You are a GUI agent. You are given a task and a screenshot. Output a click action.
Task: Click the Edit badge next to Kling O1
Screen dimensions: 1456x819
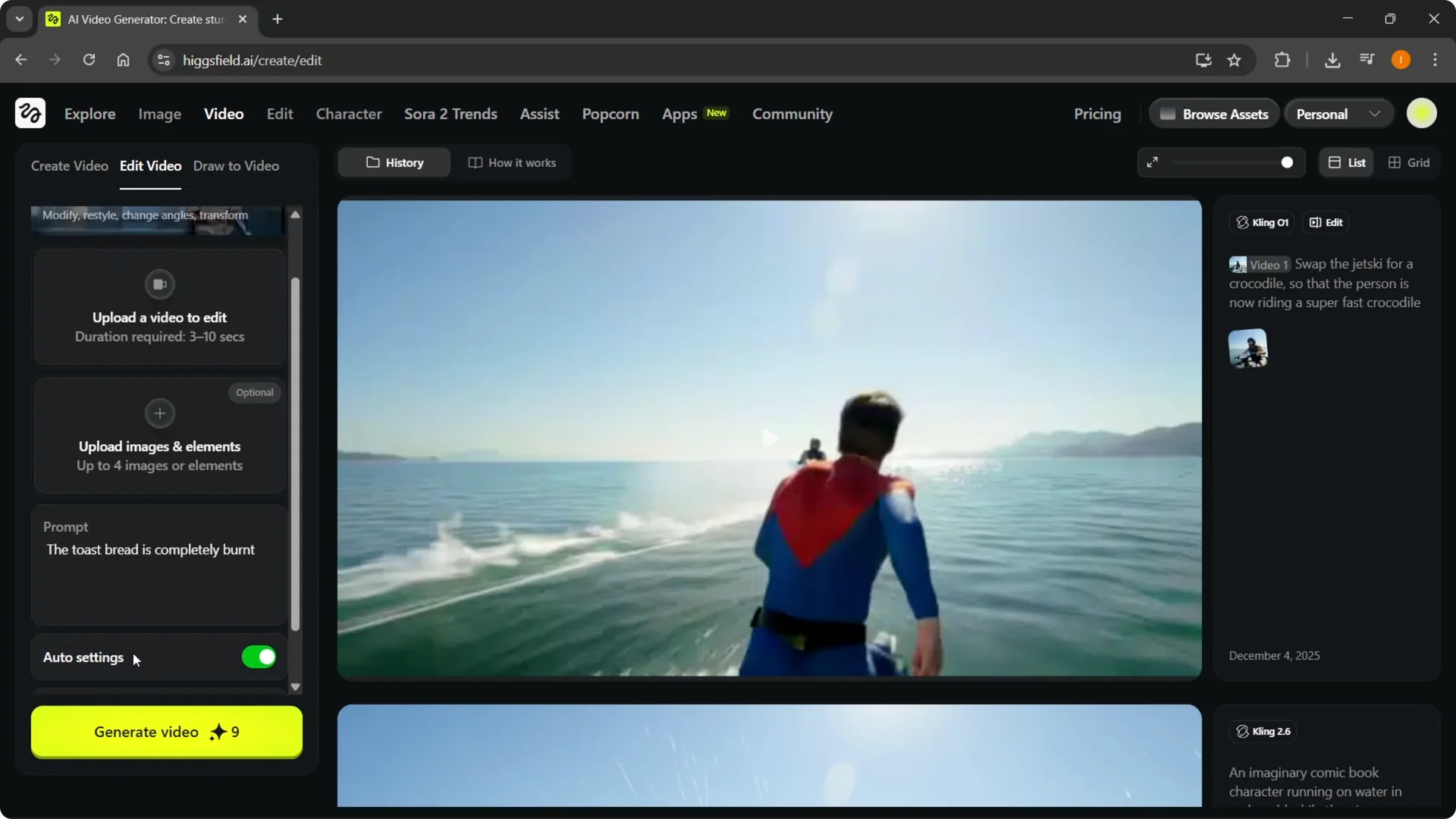pyautogui.click(x=1326, y=221)
